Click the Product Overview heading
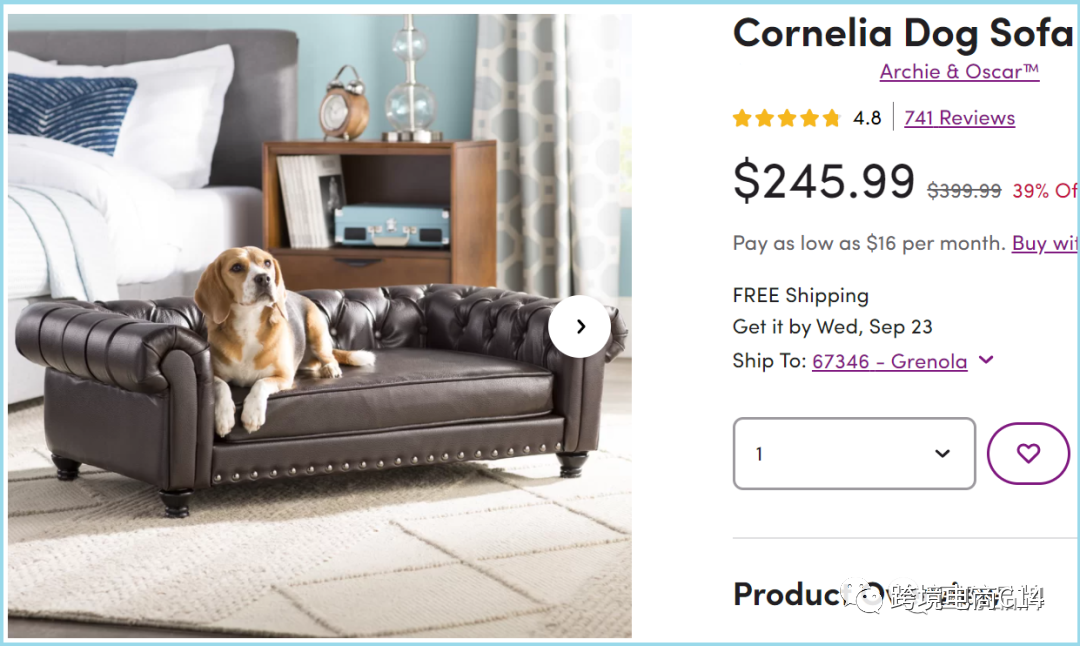 point(889,595)
